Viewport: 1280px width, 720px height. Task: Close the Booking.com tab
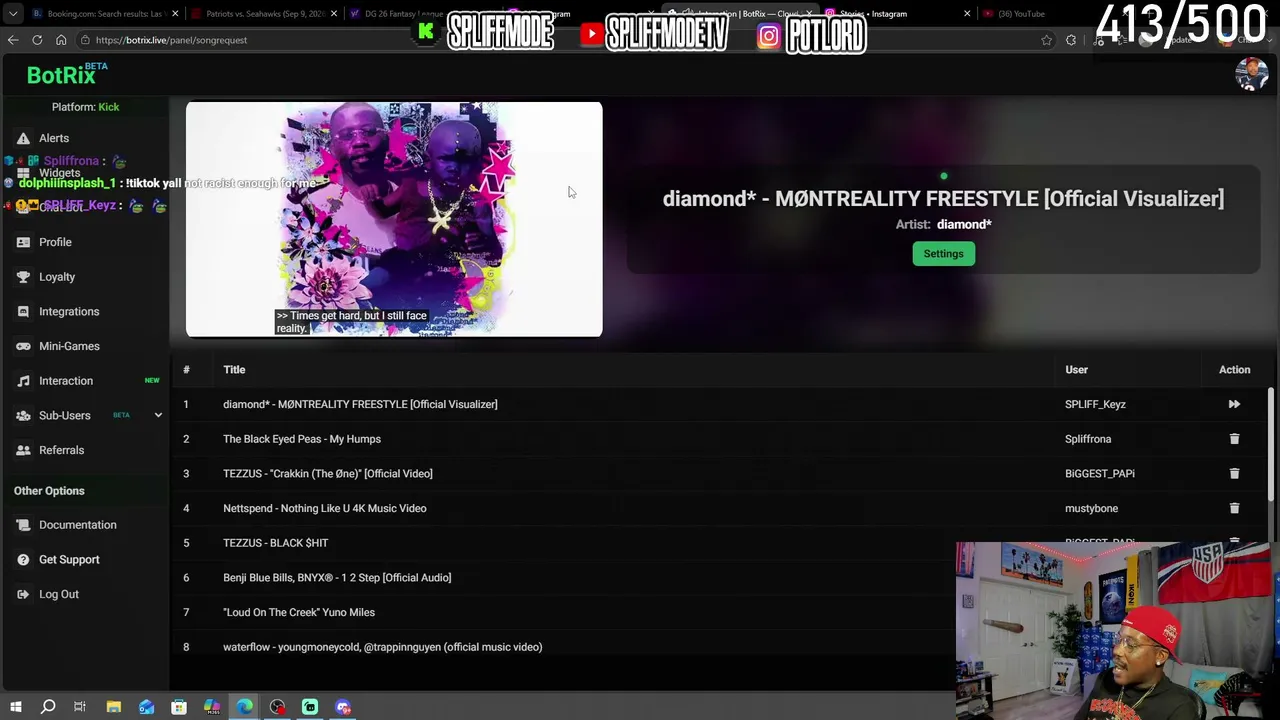[x=175, y=14]
